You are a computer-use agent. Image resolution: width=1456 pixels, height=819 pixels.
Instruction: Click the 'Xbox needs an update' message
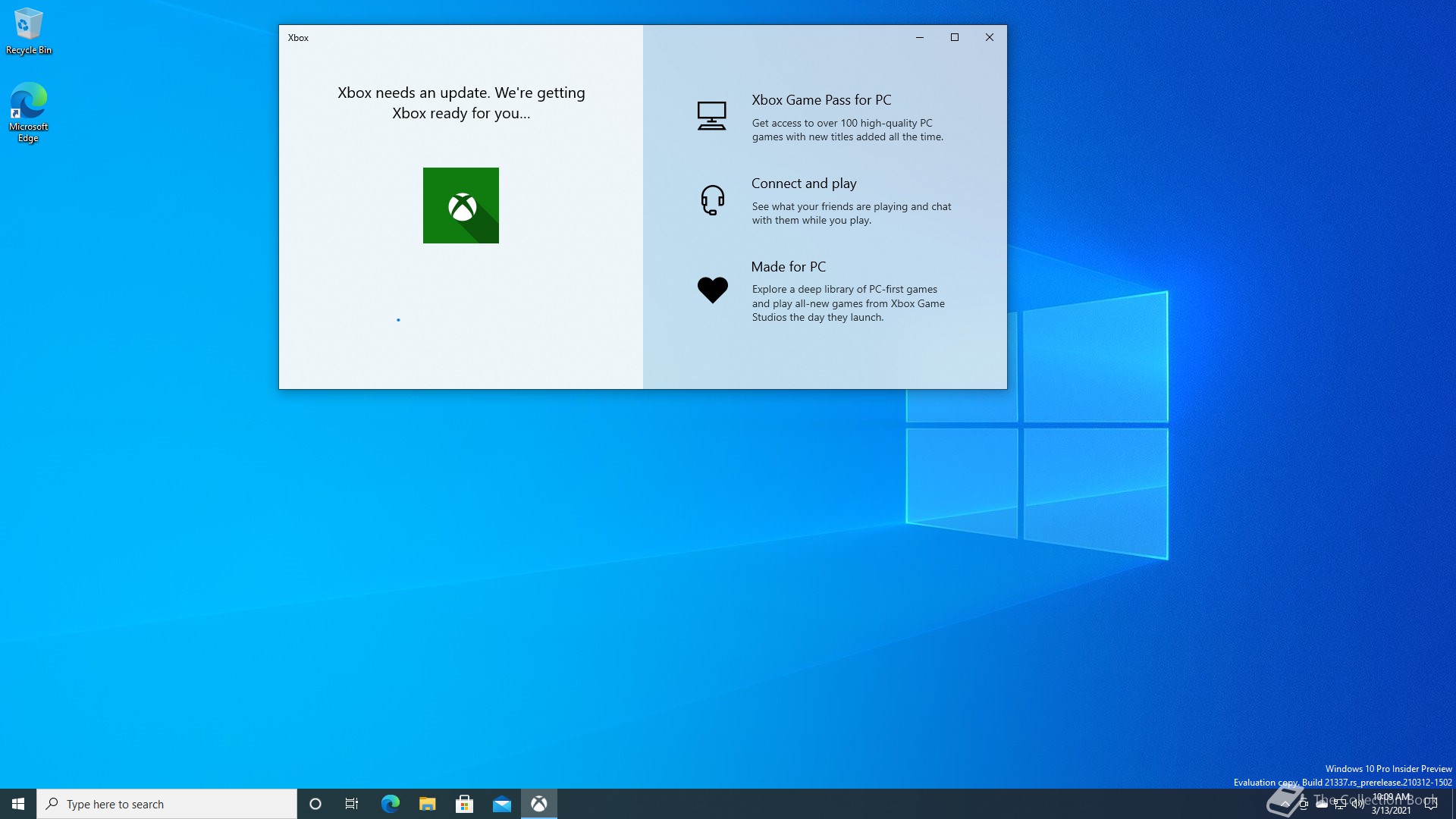coord(461,102)
